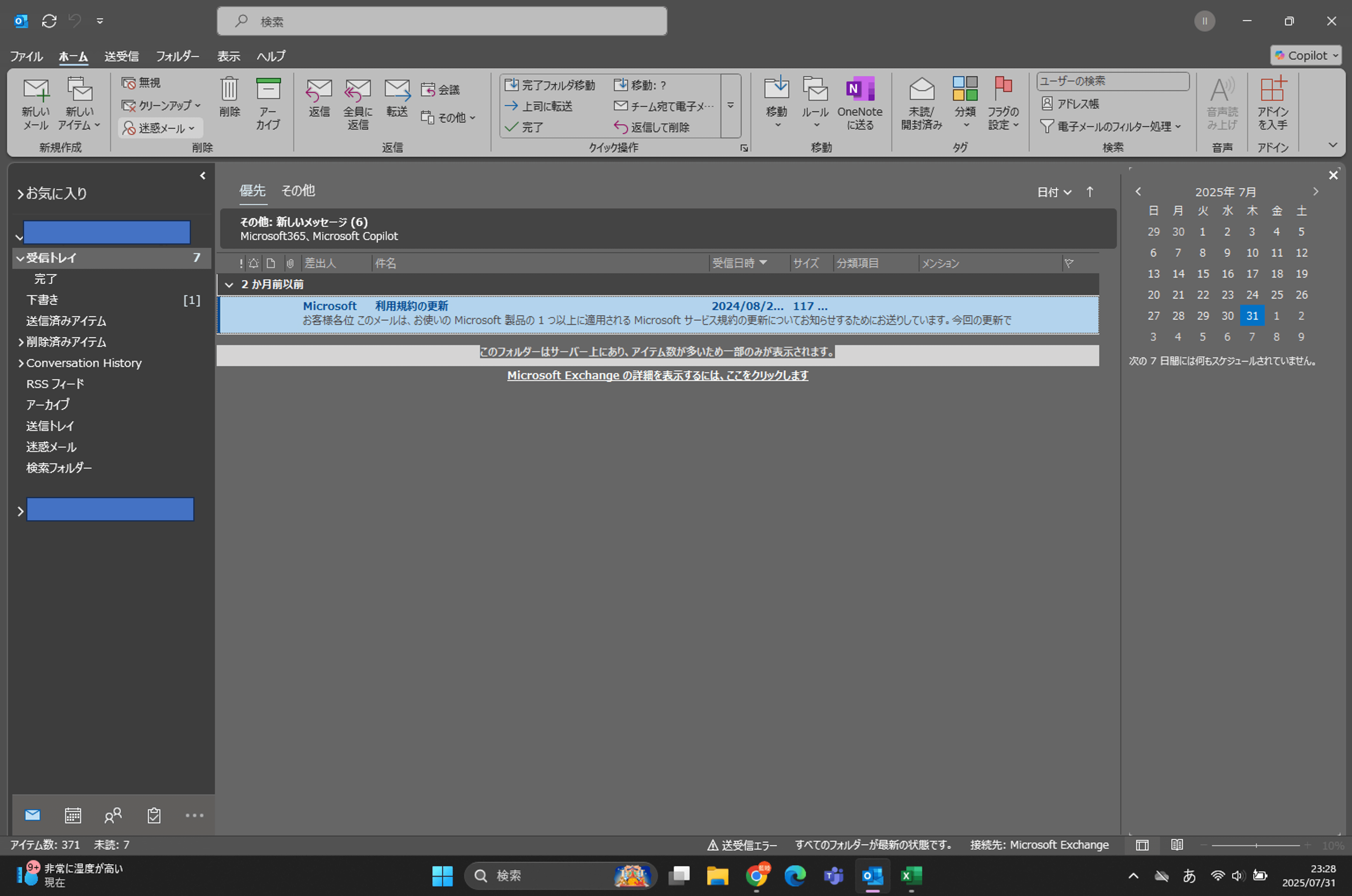Screen dimensions: 1352x896
Task: Open the 新しいアイテム menu
Action: 79,104
